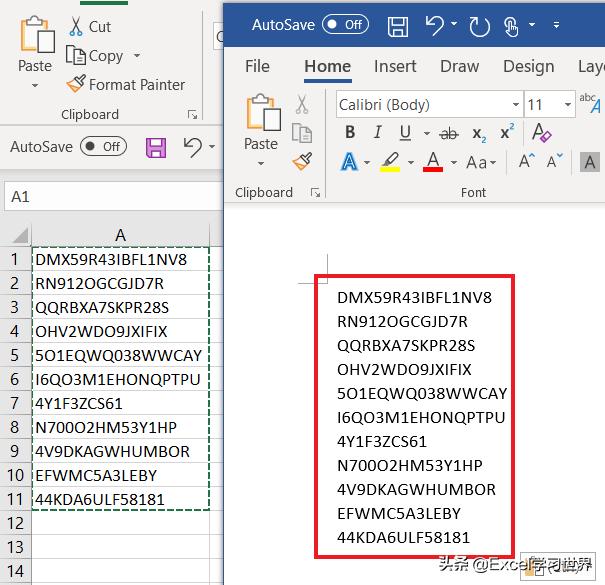Open Excel Clipboard pane dialog launcher
This screenshot has height=585, width=605.
tap(192, 115)
